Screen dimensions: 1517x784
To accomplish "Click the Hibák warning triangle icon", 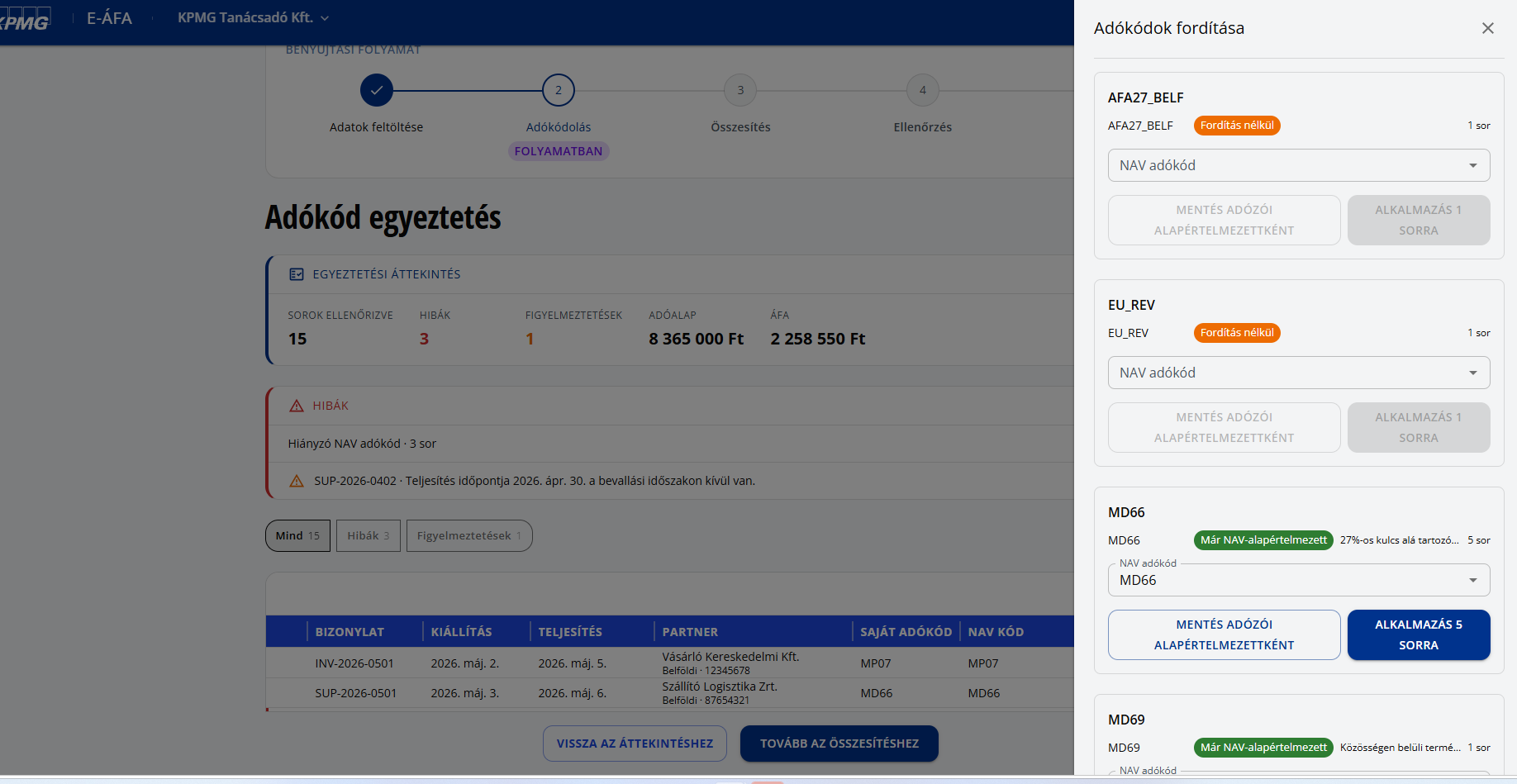I will [297, 406].
